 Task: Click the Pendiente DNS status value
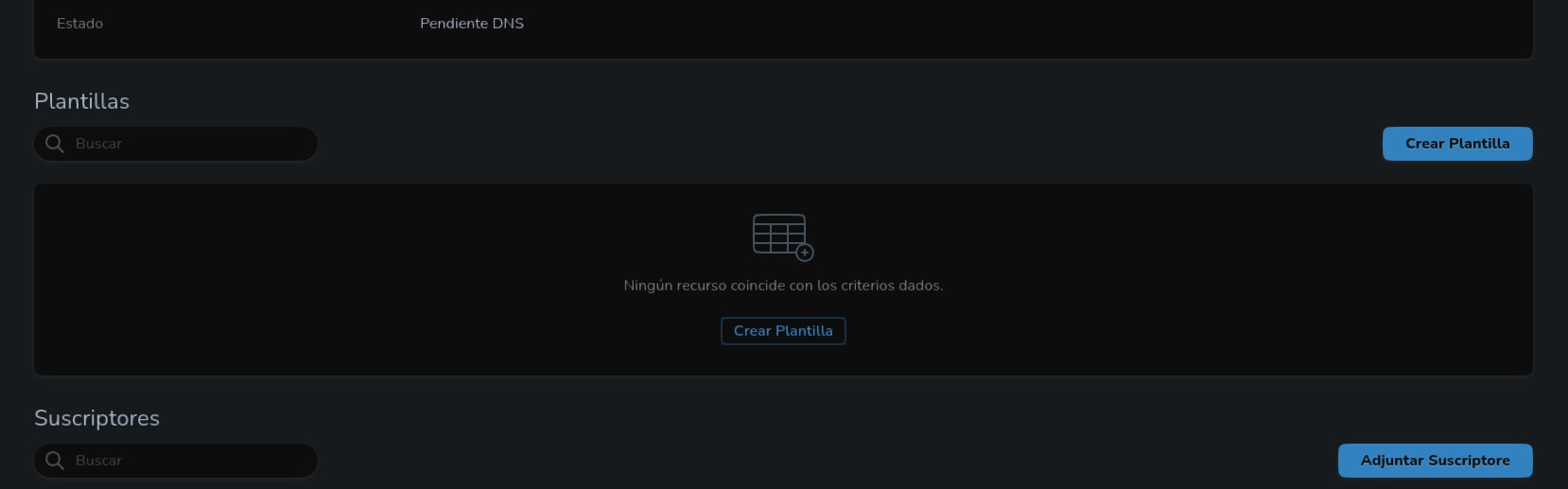472,24
